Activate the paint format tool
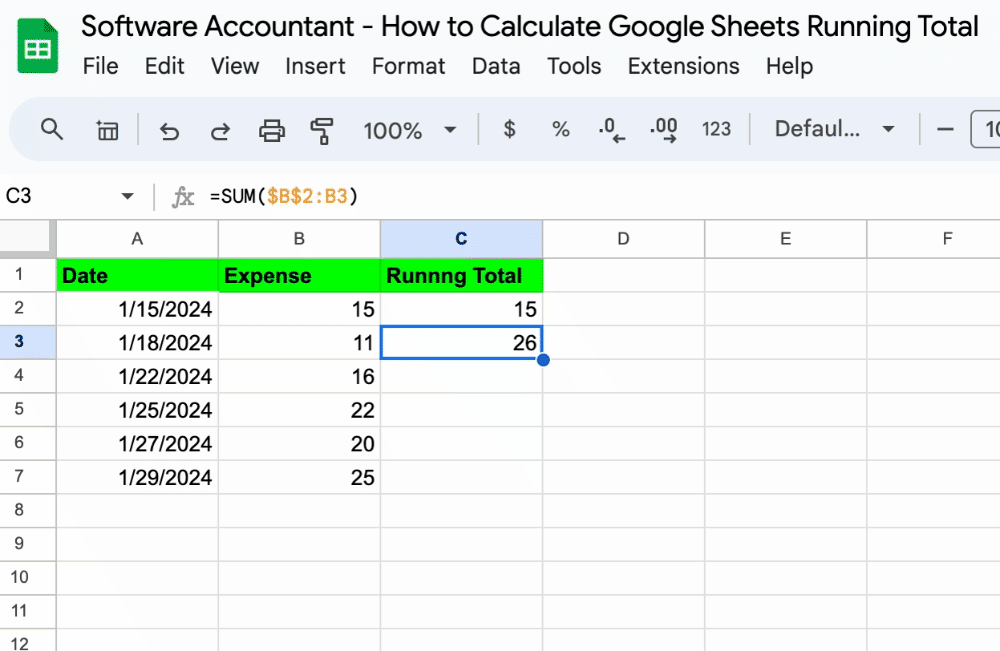The height and width of the screenshot is (651, 1000). (322, 131)
